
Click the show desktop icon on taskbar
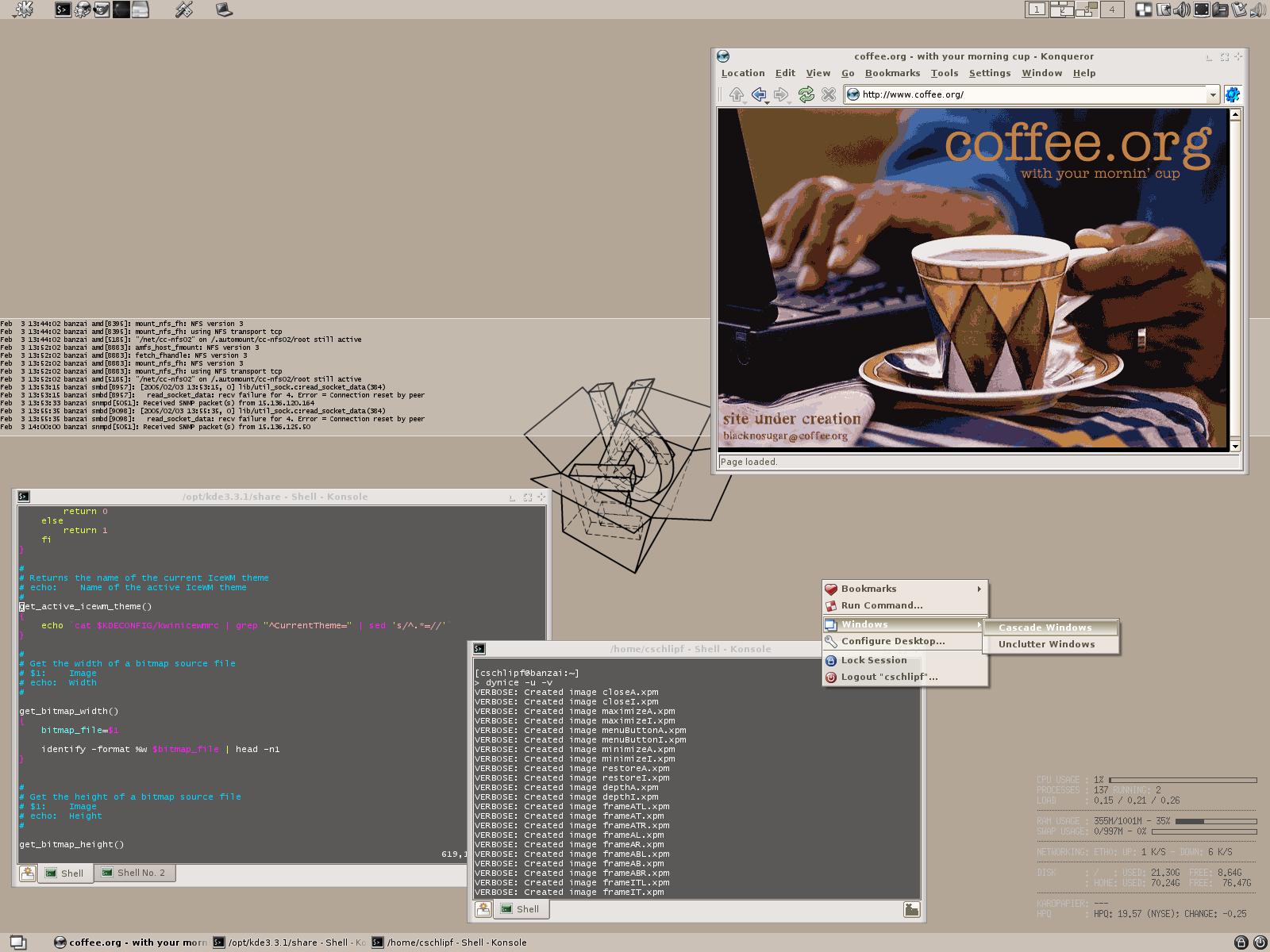click(x=17, y=942)
